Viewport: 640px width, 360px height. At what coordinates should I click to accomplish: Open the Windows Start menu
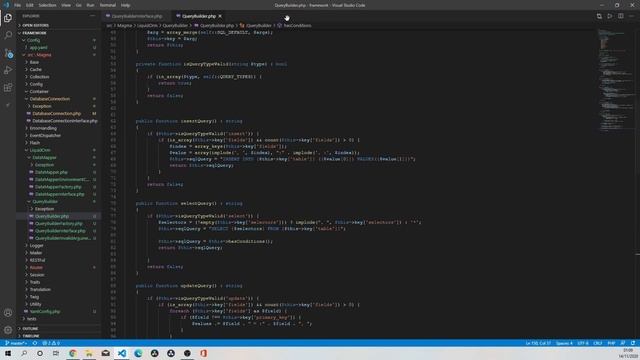8,353
